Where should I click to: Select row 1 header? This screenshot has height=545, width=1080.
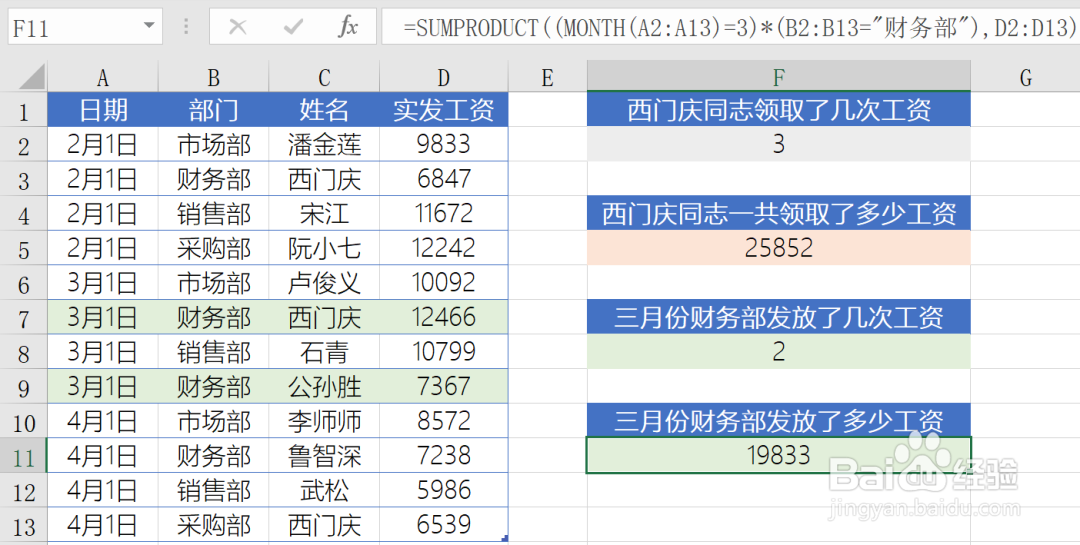click(23, 110)
